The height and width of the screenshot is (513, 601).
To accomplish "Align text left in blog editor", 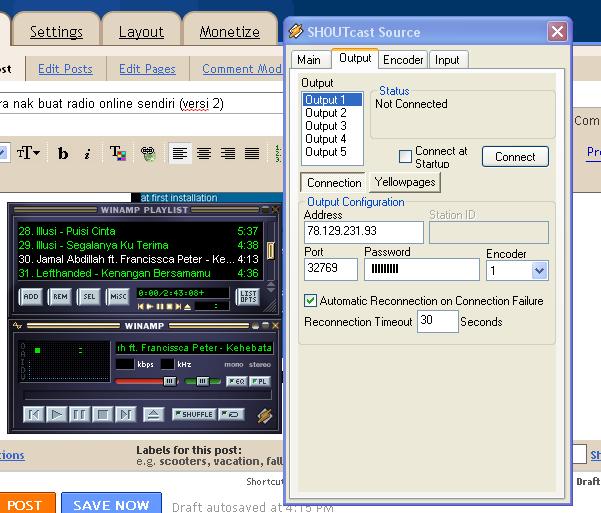I will pos(180,153).
